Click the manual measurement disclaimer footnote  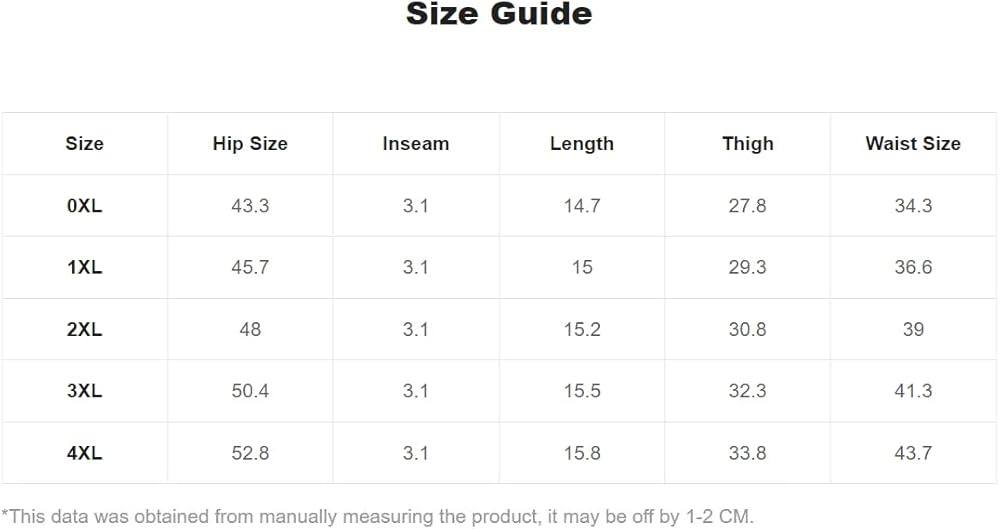pos(377,516)
